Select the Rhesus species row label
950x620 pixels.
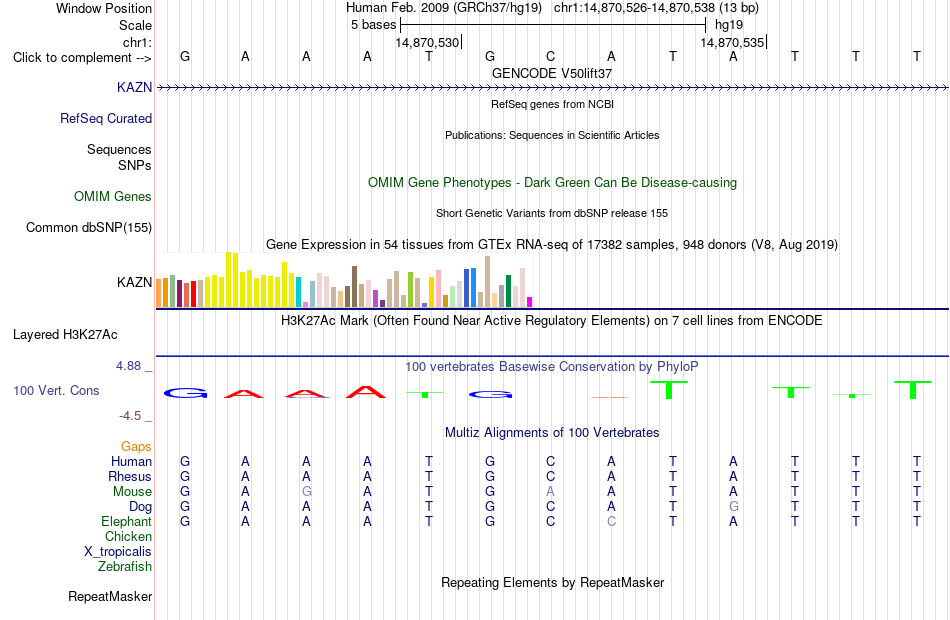(130, 476)
